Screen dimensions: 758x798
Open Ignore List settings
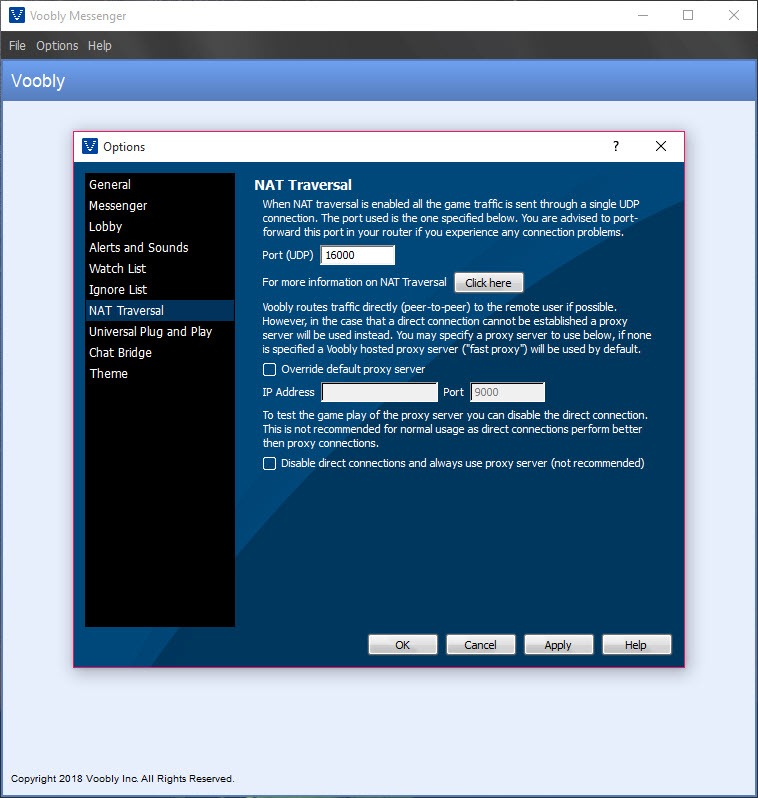[x=160, y=290]
